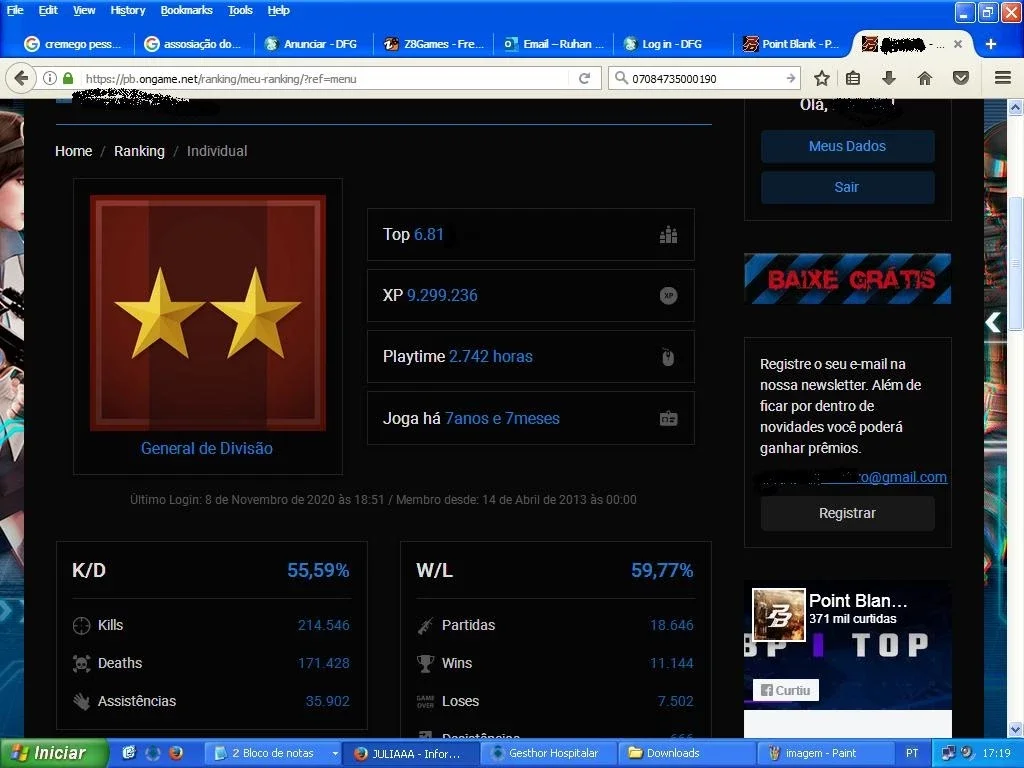Go to Ranking breadcrumb link
The height and width of the screenshot is (768, 1024).
139,151
